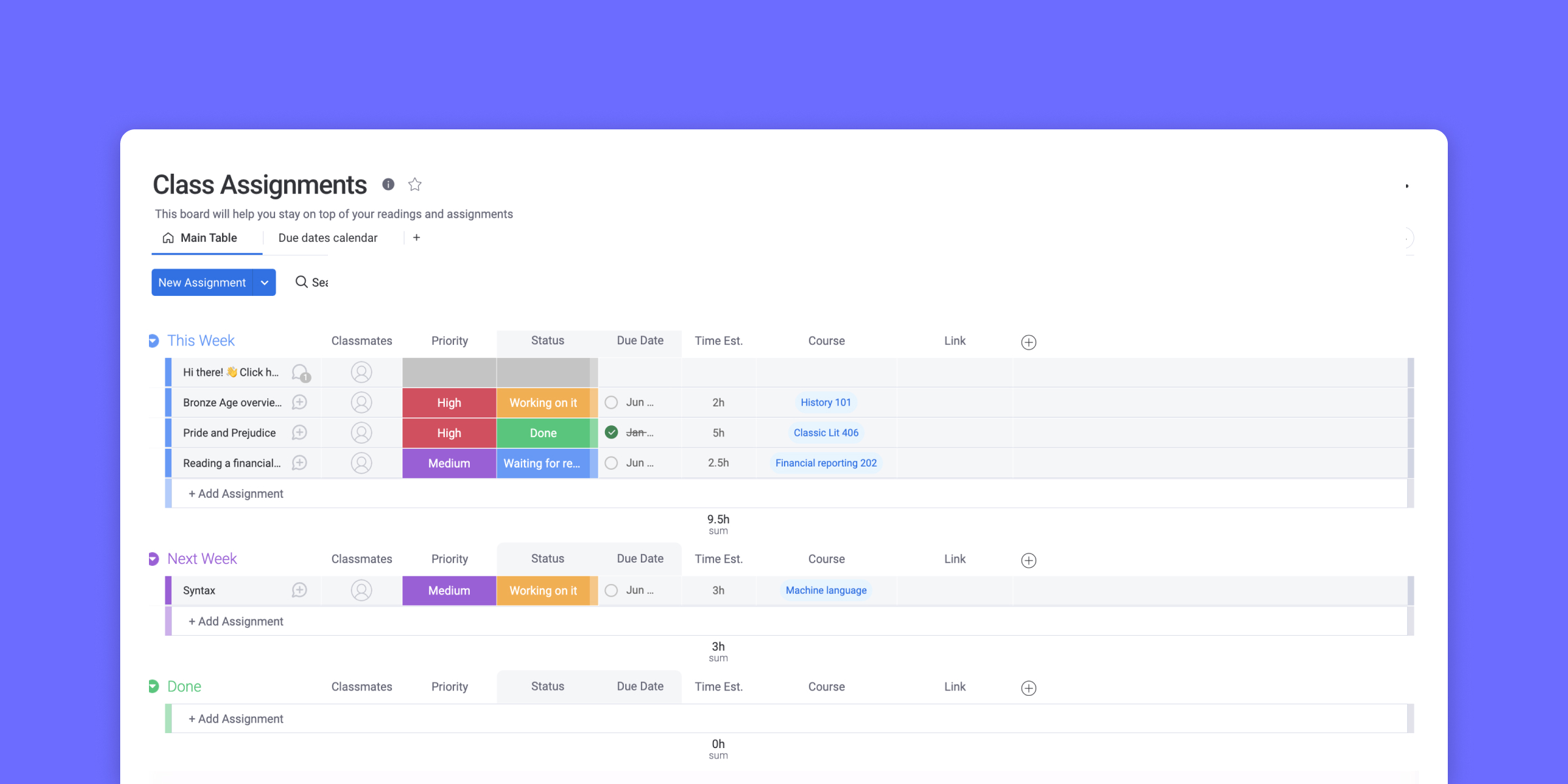The height and width of the screenshot is (784, 1568).
Task: Switch to the Due dates calendar tab
Action: 327,237
